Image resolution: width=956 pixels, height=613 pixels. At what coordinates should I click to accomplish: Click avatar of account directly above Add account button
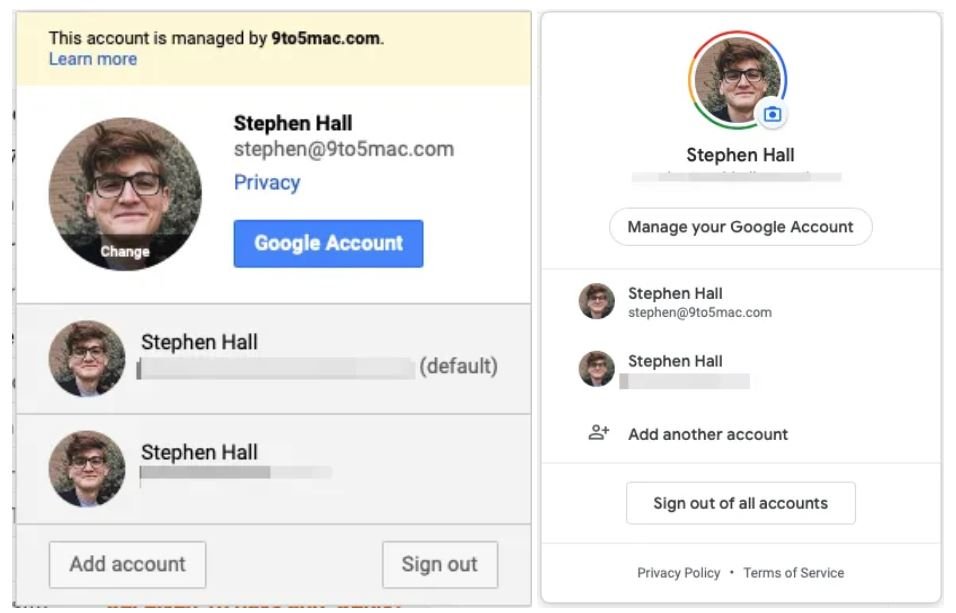pyautogui.click(x=87, y=469)
